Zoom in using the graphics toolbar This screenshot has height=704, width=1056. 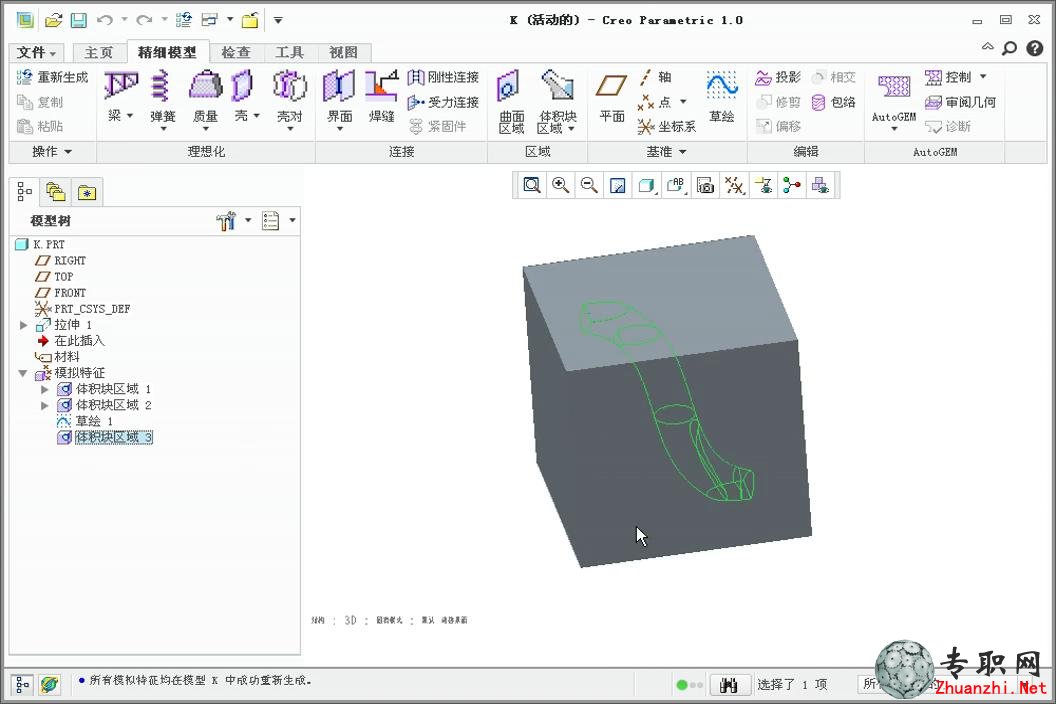point(560,185)
